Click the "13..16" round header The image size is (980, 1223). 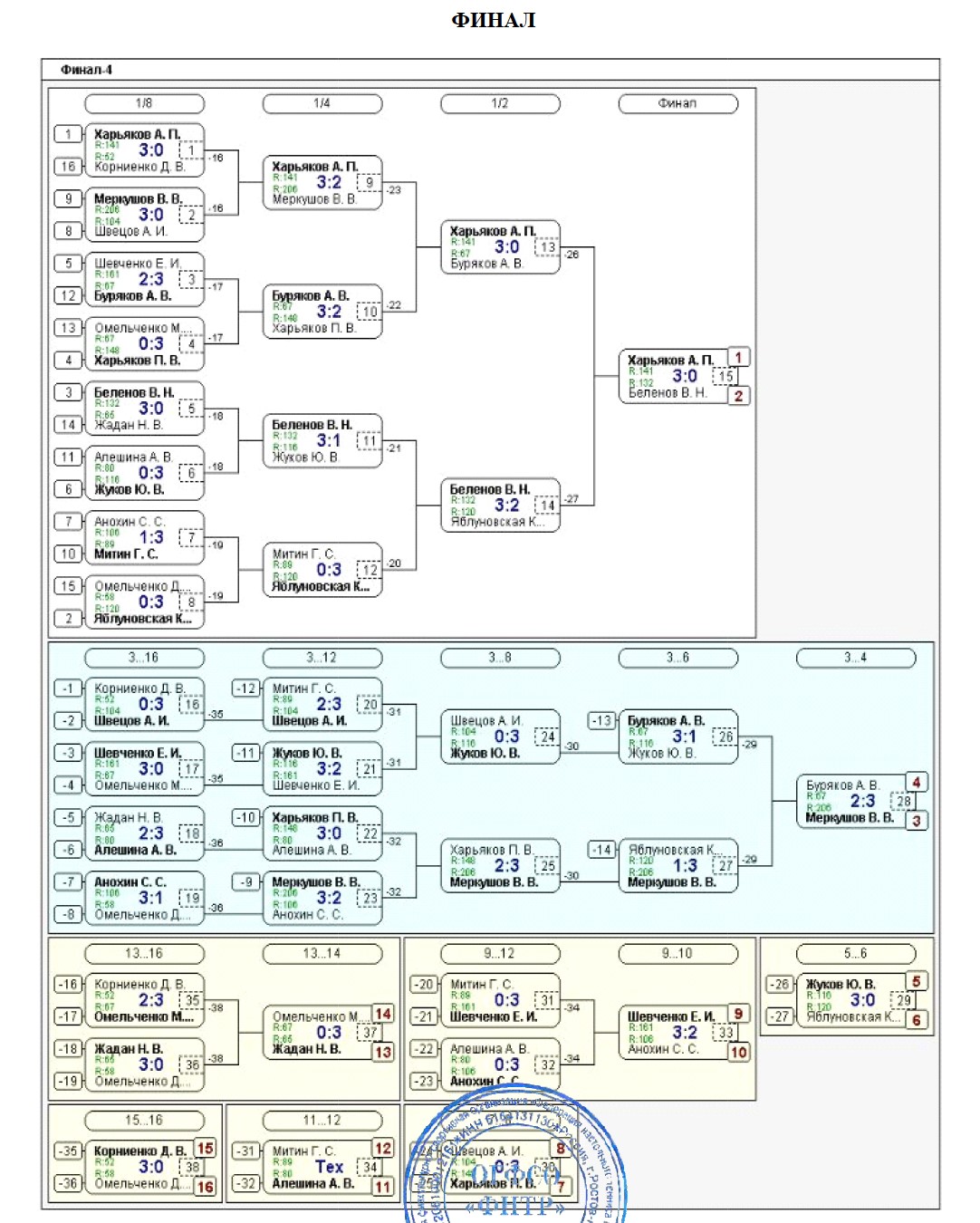[144, 954]
